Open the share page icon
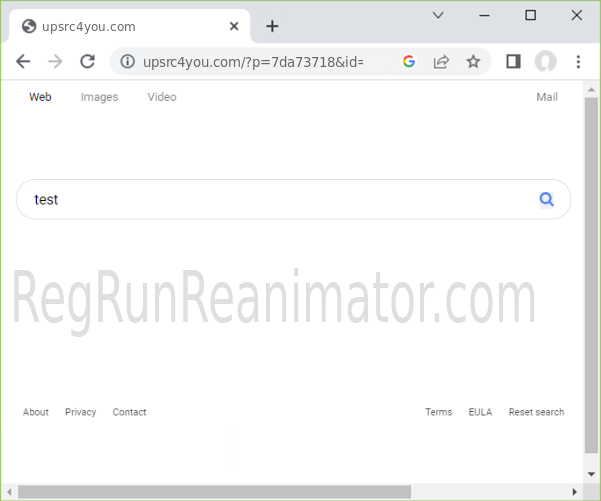The width and height of the screenshot is (601, 501). point(441,62)
